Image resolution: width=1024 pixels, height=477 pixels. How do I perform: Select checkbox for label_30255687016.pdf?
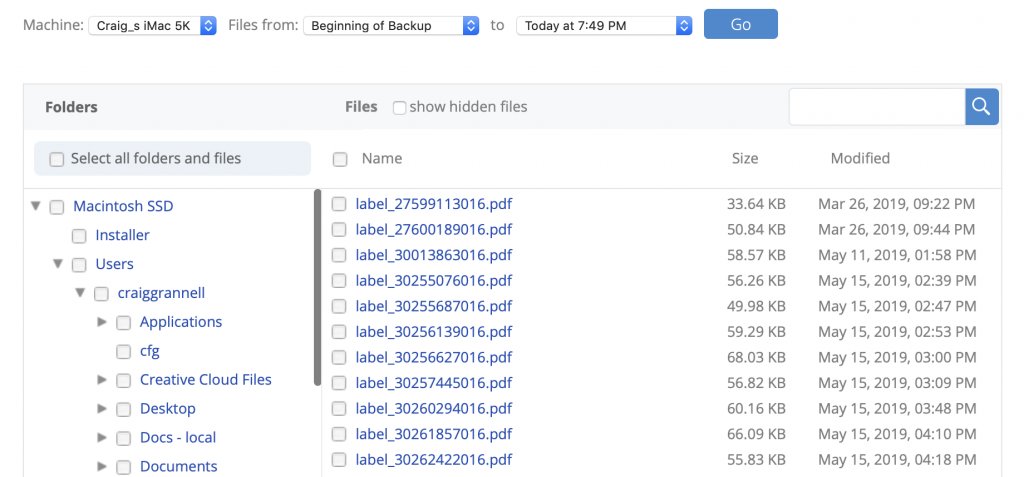point(338,307)
